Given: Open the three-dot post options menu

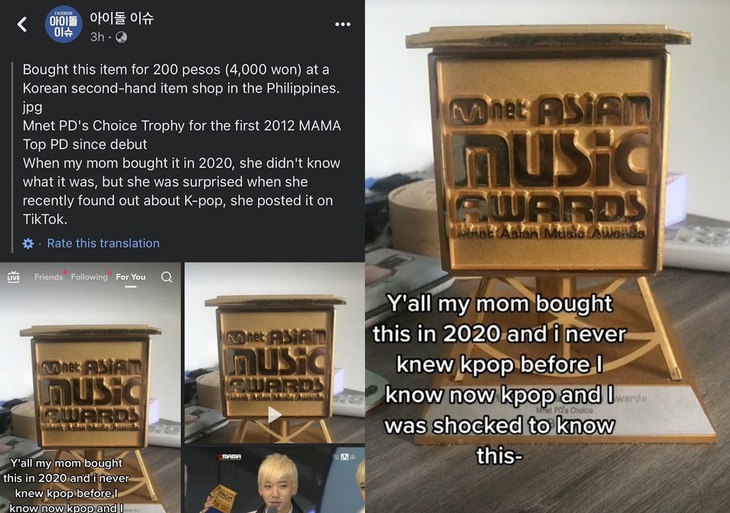Looking at the screenshot, I should coord(343,24).
